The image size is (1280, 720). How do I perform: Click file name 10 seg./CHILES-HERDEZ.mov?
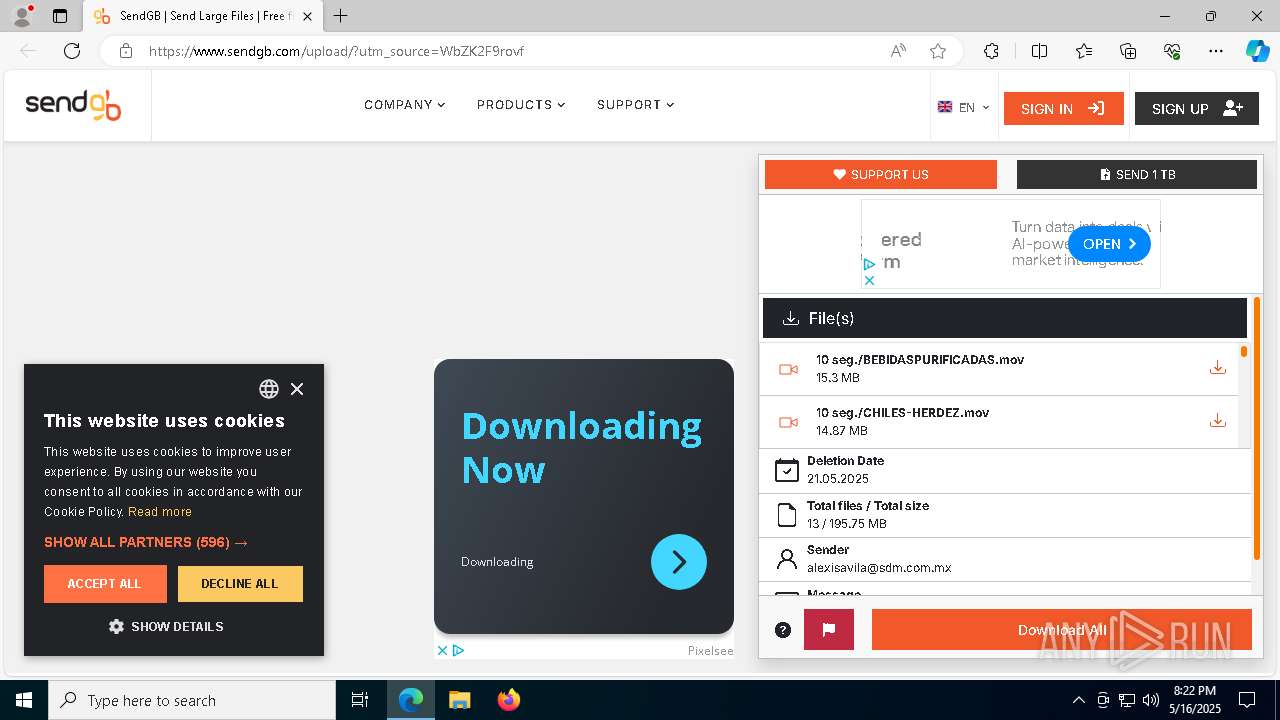(x=903, y=412)
